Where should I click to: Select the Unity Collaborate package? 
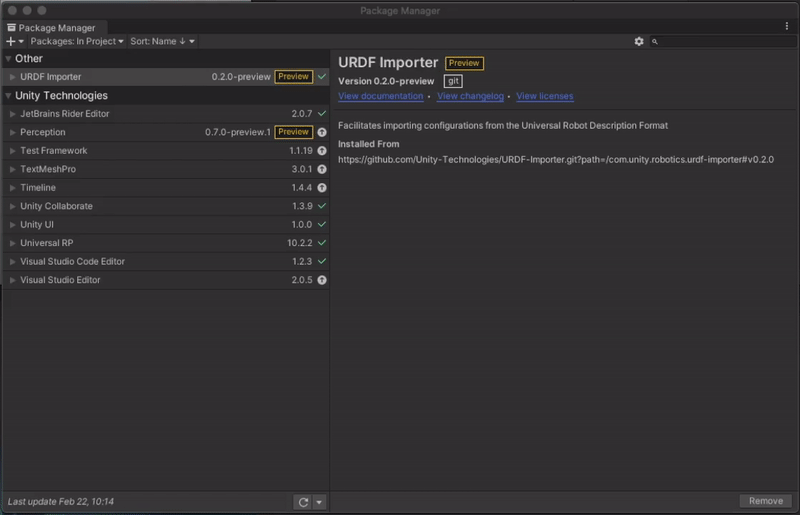(166, 206)
